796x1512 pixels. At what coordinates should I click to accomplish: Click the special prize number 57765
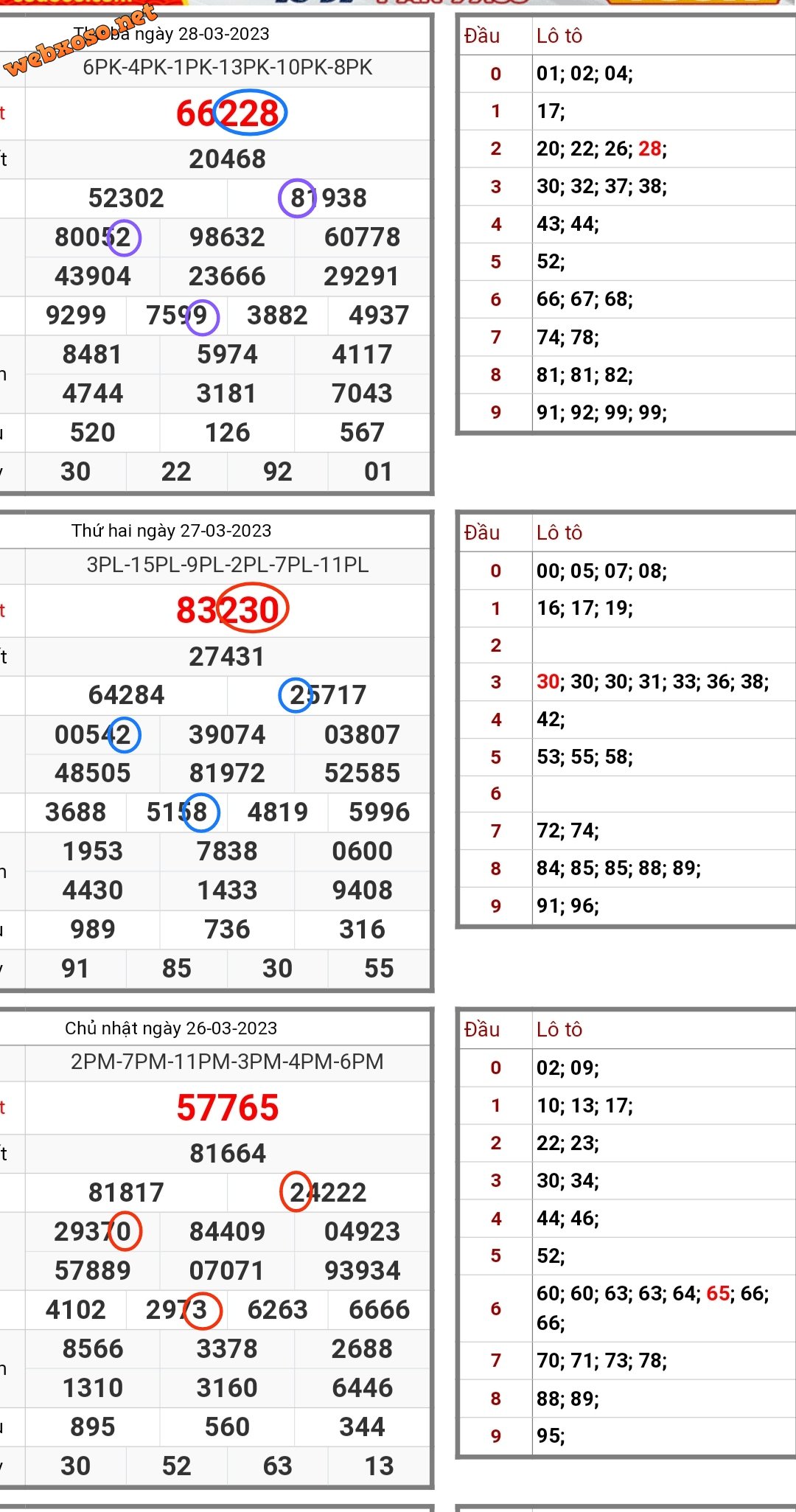click(x=228, y=1108)
